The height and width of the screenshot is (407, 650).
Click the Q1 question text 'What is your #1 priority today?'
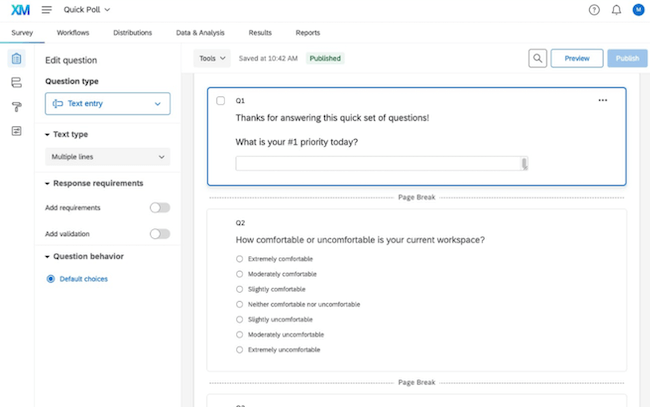click(x=296, y=142)
